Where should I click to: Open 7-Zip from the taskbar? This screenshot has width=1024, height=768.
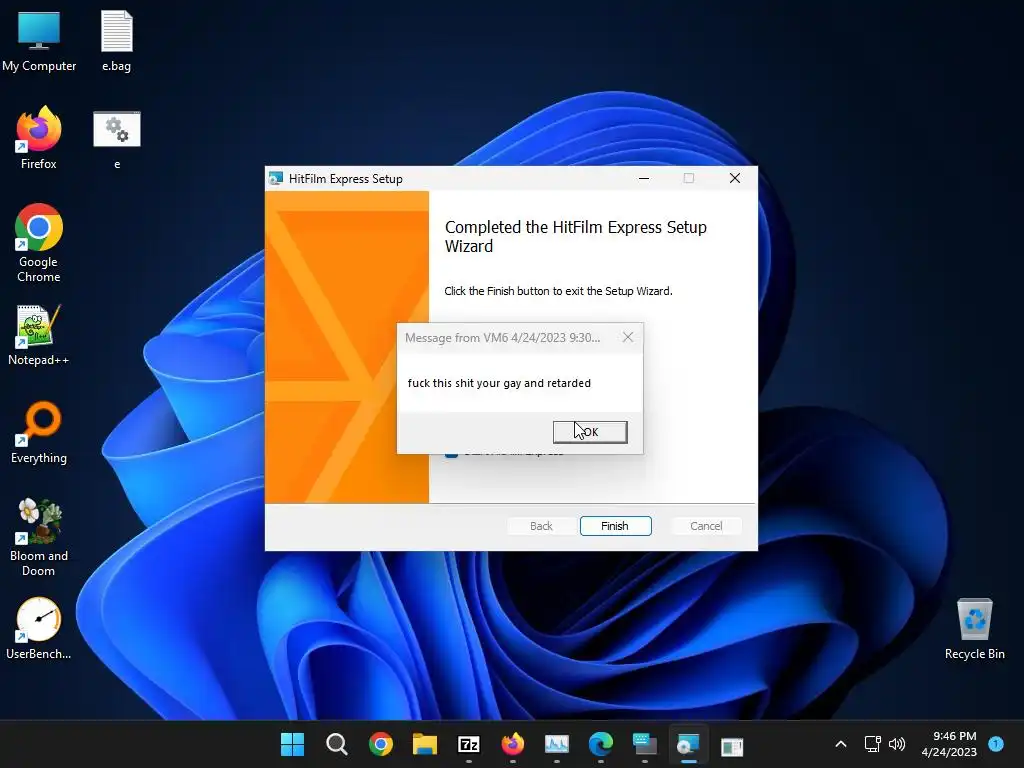point(469,744)
